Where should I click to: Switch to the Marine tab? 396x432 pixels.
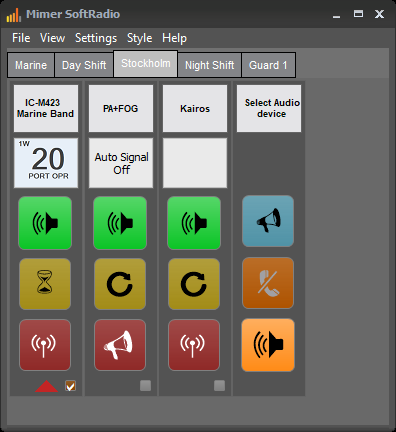point(31,65)
